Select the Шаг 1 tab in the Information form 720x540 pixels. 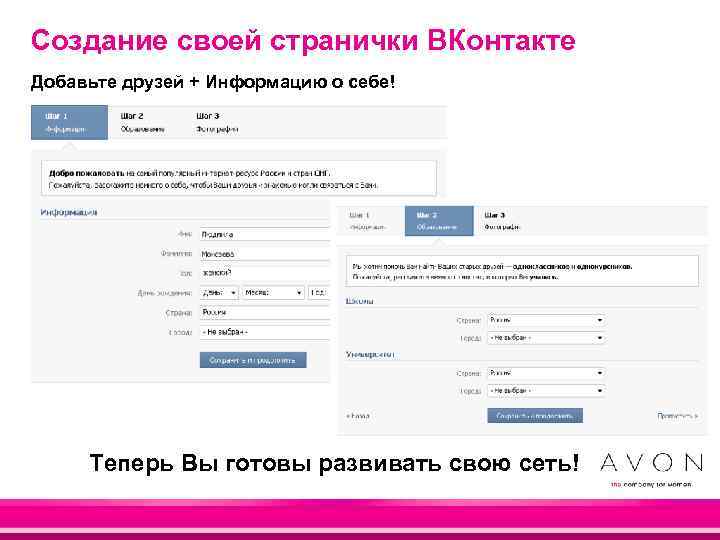coord(69,123)
